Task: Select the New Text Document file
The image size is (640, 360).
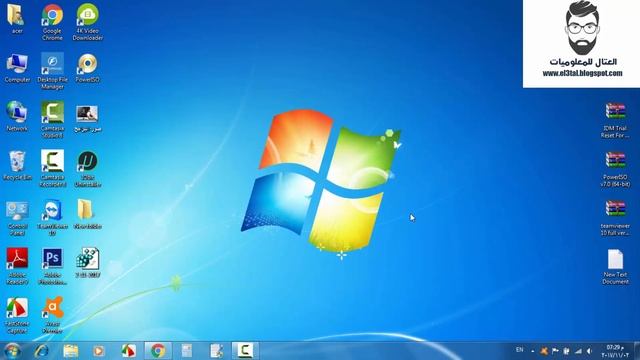Action: pos(615,267)
